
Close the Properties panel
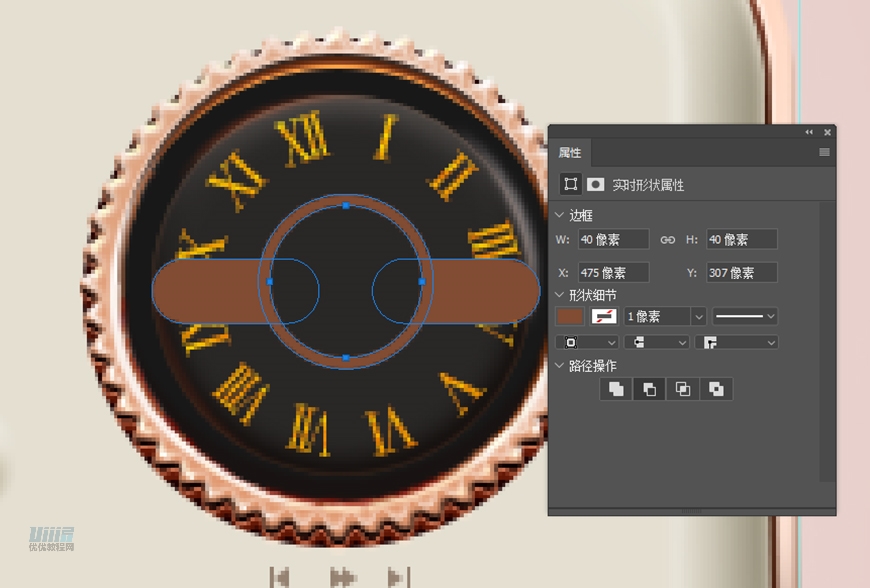(x=827, y=132)
